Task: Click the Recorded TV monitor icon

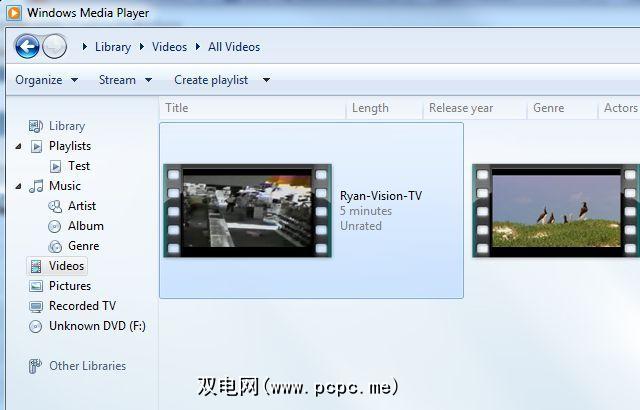Action: coord(36,306)
